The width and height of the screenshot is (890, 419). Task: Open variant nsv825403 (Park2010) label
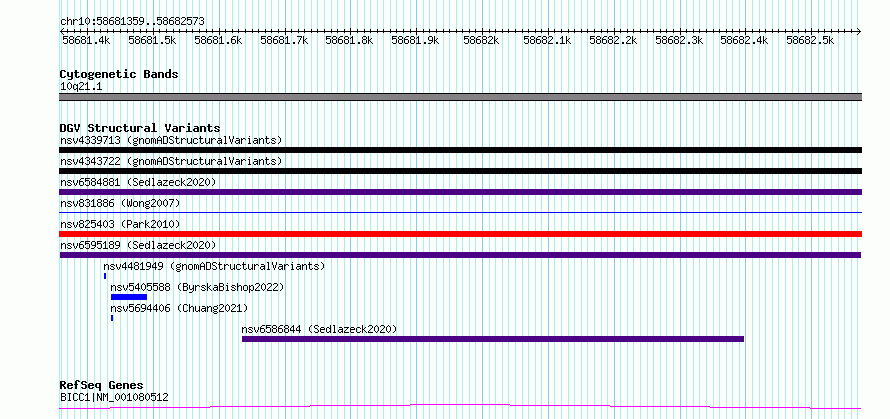[120, 224]
